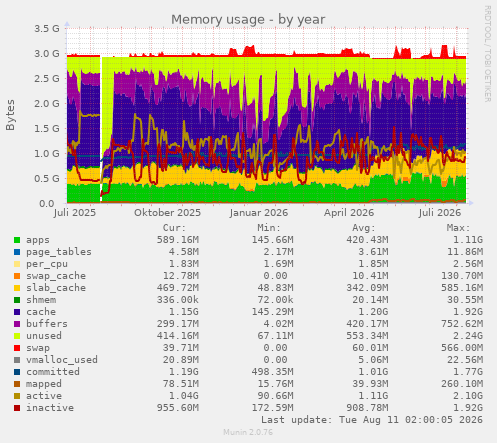
Task: Click the 'Januar 2026' x-axis label
Action: 259,213
